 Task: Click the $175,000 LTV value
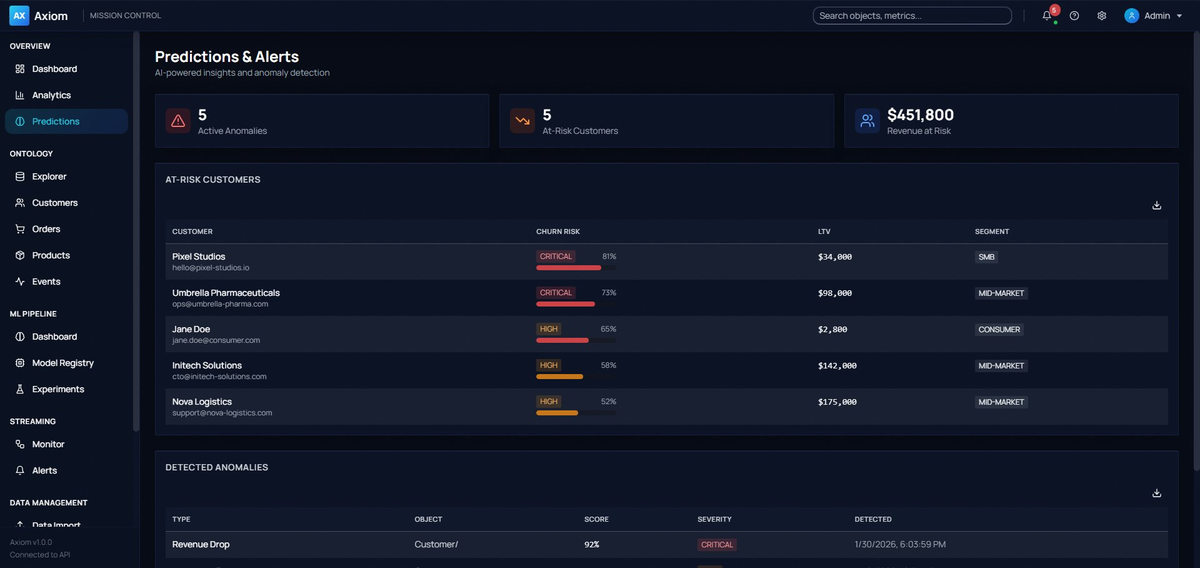pyautogui.click(x=837, y=402)
